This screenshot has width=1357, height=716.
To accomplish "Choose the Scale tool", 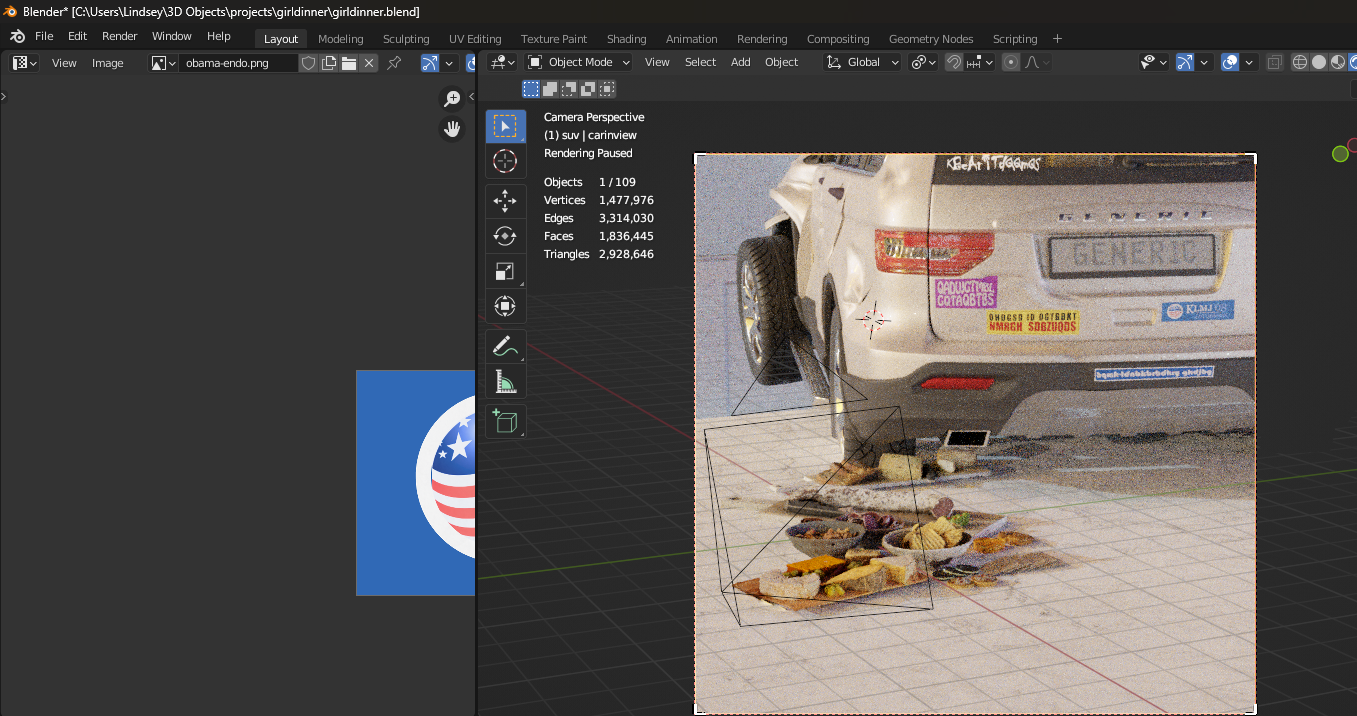I will tap(505, 271).
